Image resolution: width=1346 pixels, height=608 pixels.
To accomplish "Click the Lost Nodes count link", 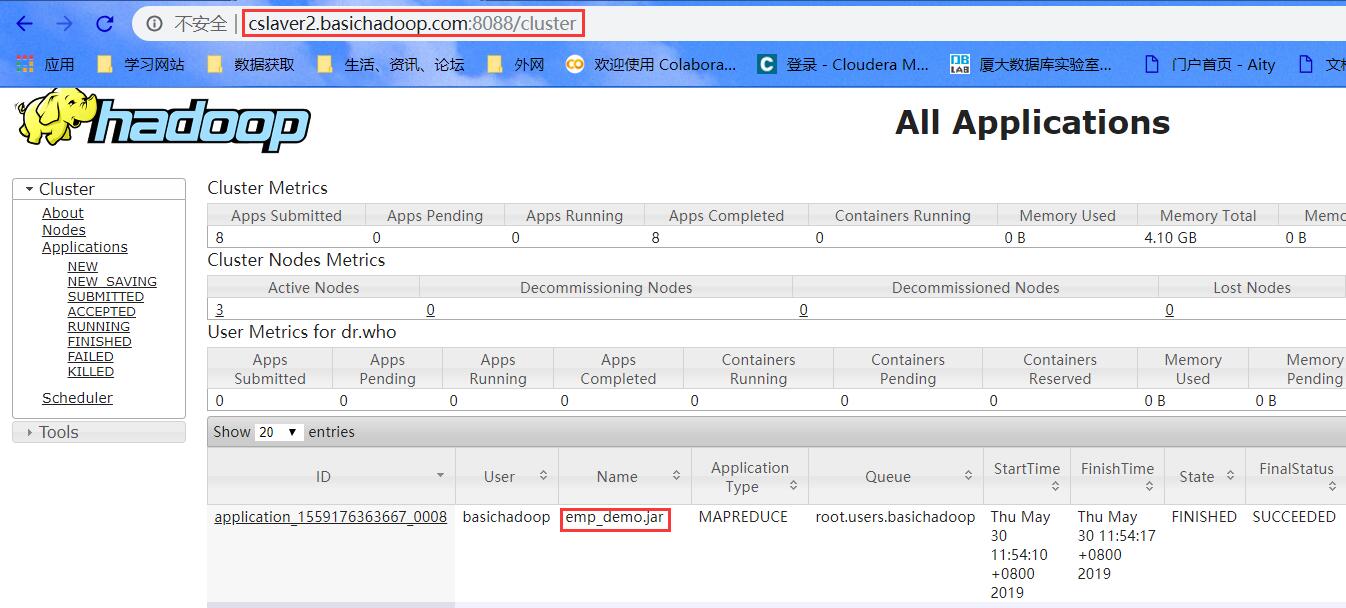I will (1170, 310).
